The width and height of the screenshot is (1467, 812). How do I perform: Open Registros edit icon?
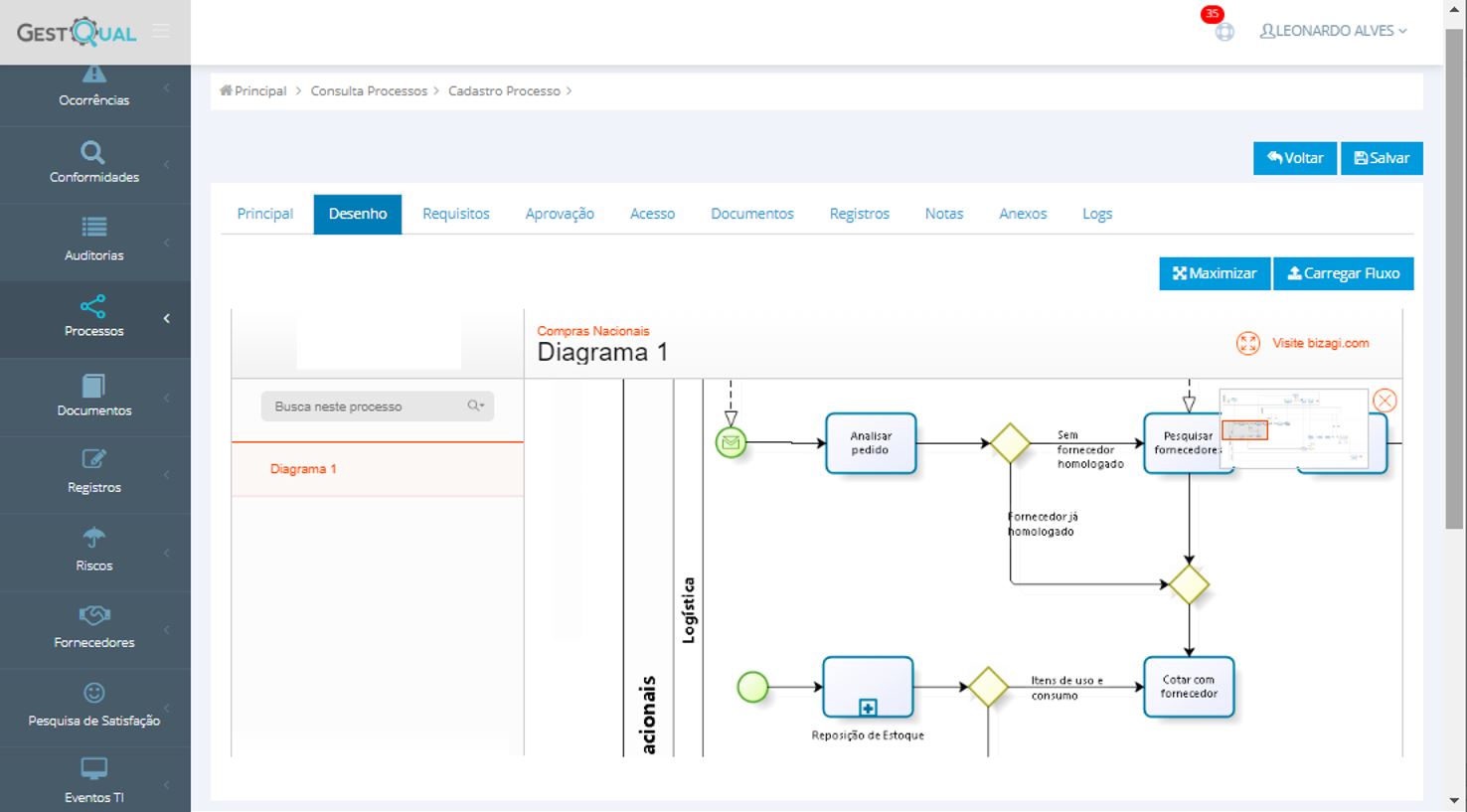pos(93,459)
